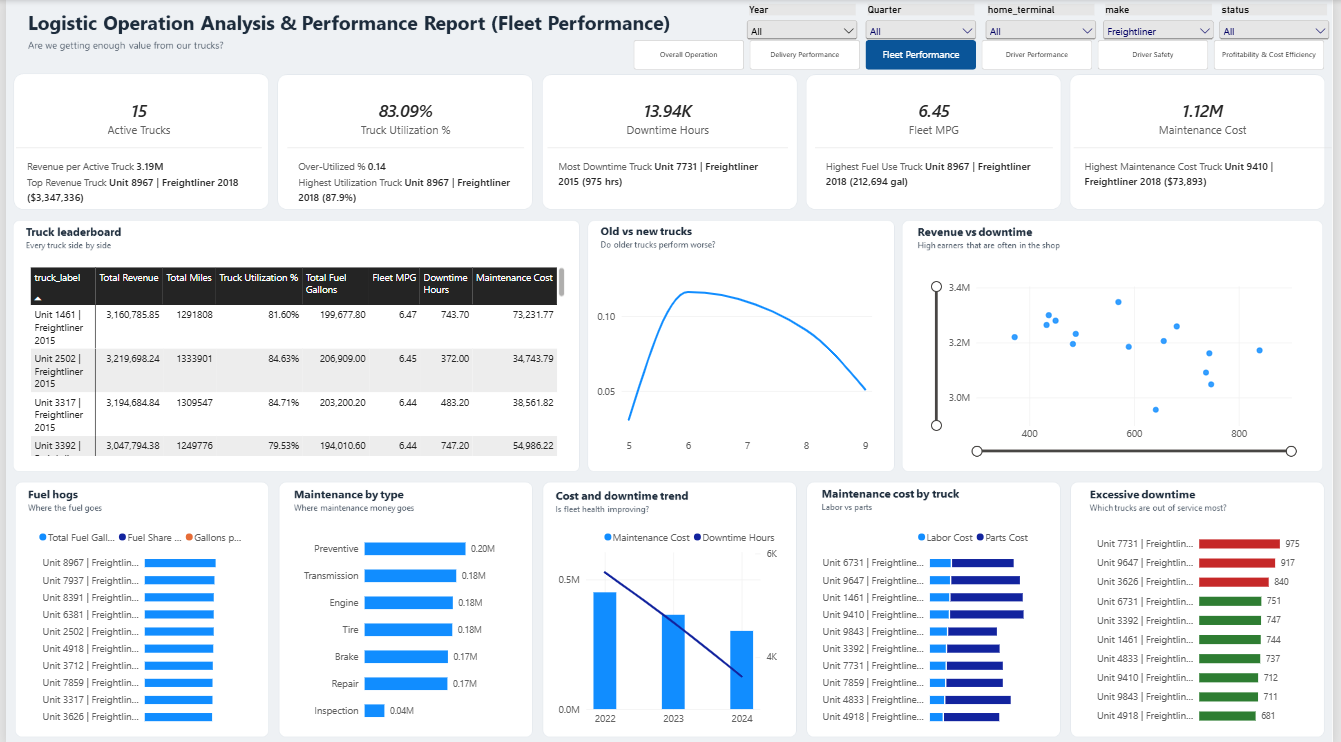This screenshot has width=1341, height=742.
Task: Click the Maintenance Cost legend marker in trend chart
Action: [x=608, y=538]
